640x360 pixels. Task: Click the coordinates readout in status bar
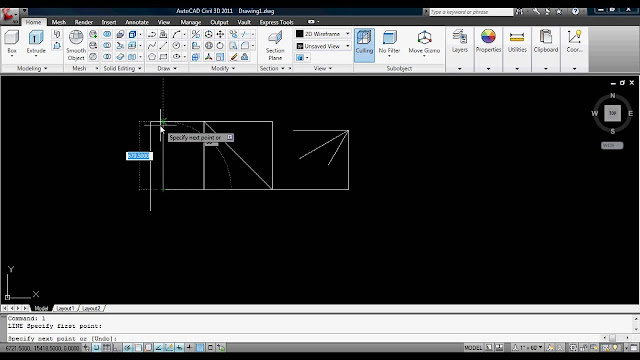[42, 348]
